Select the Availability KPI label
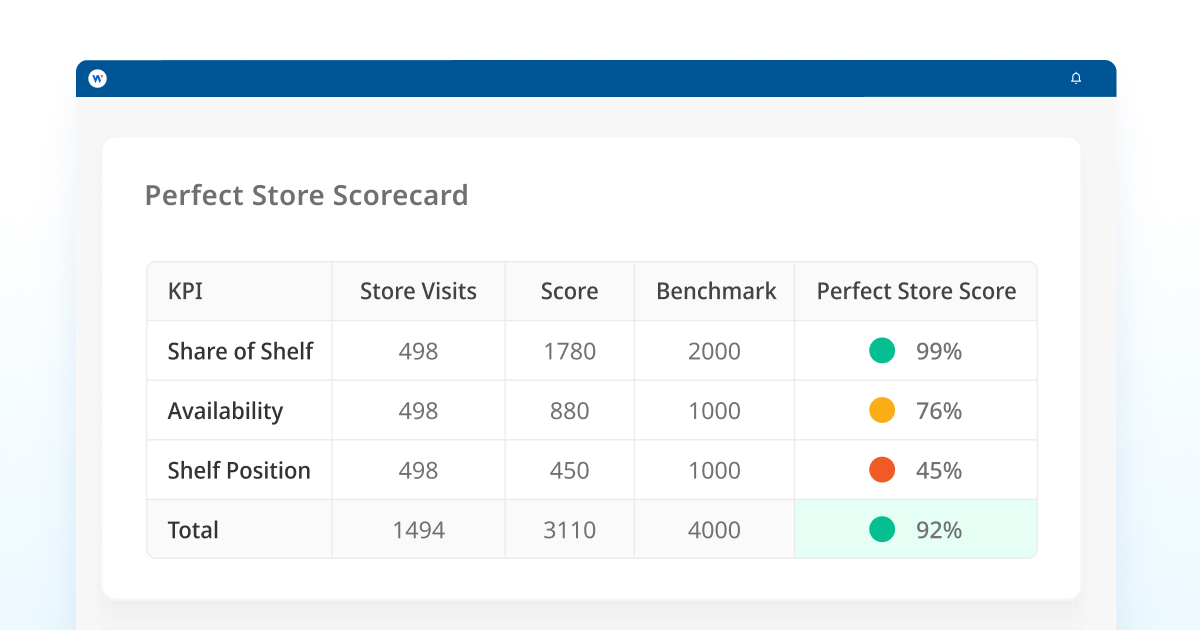 click(x=225, y=411)
